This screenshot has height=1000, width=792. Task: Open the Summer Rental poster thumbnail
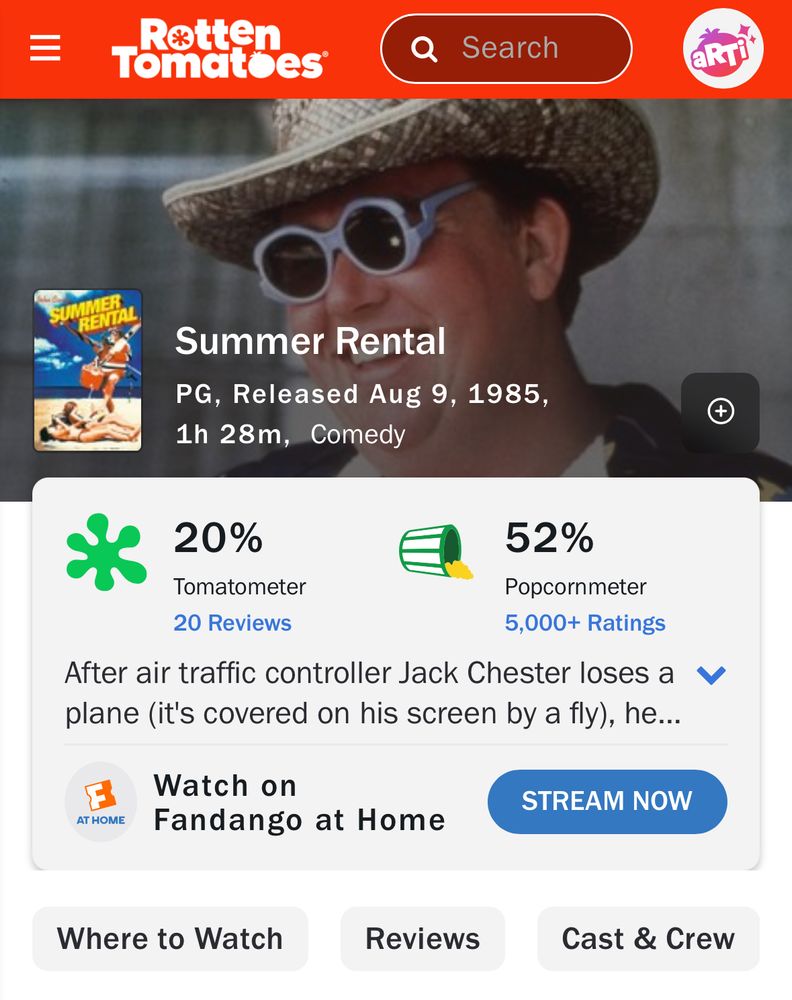pos(88,372)
